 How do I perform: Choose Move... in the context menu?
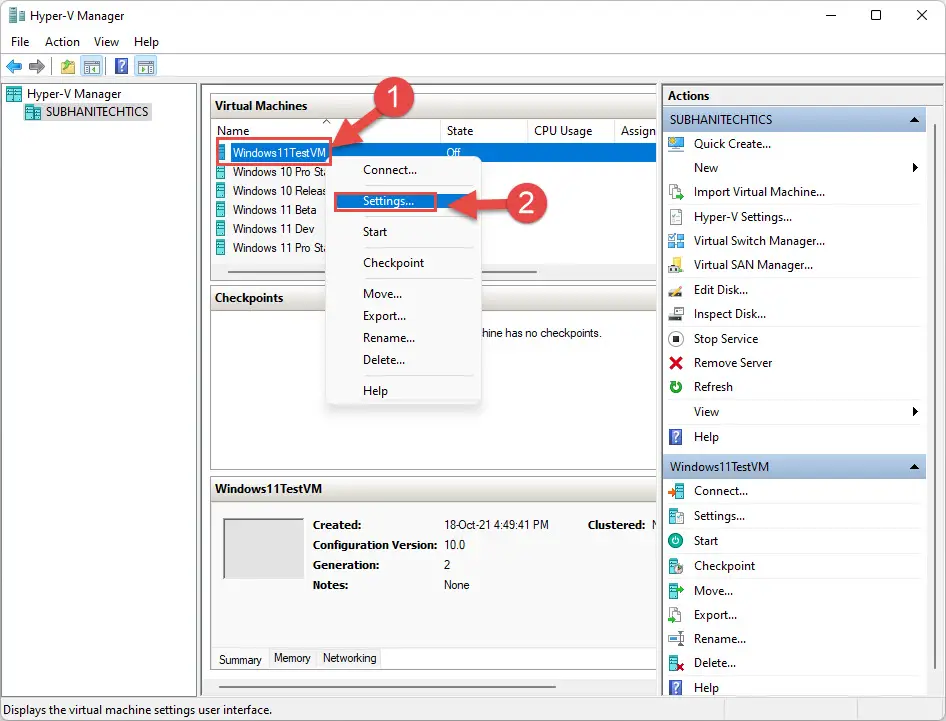click(x=403, y=294)
